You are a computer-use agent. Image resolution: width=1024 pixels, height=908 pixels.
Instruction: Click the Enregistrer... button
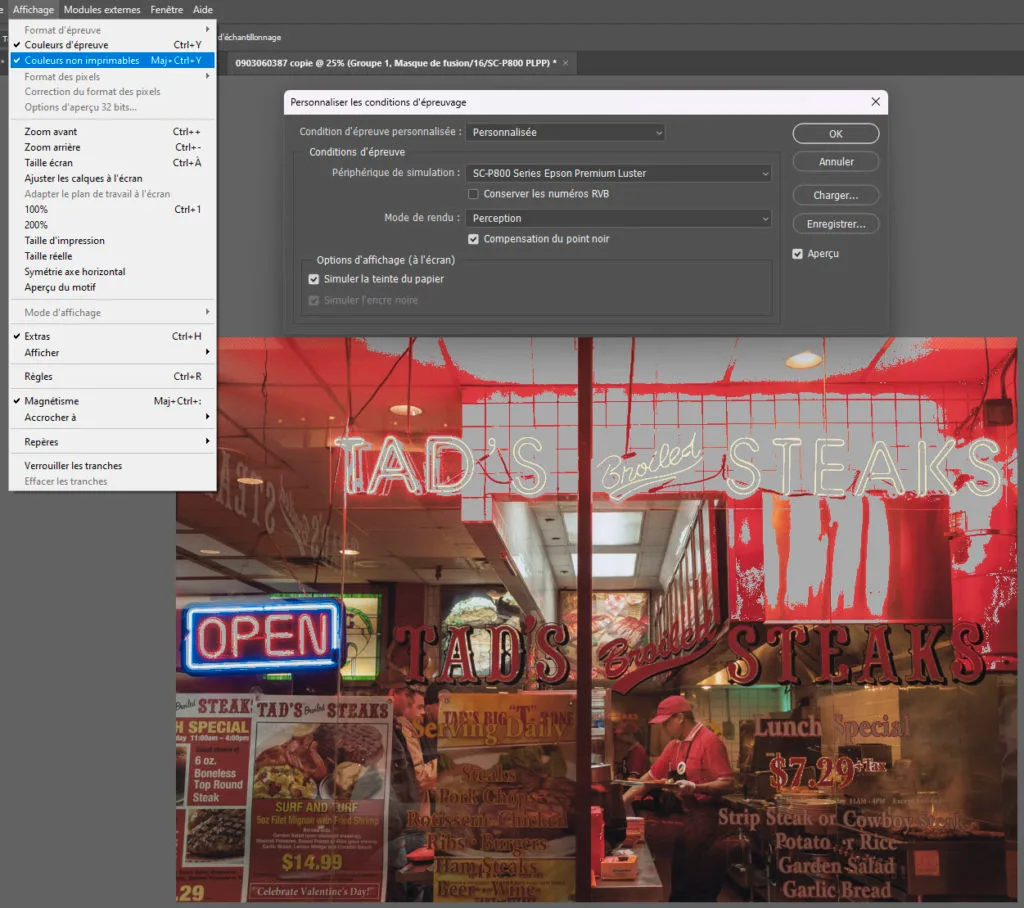tap(835, 224)
